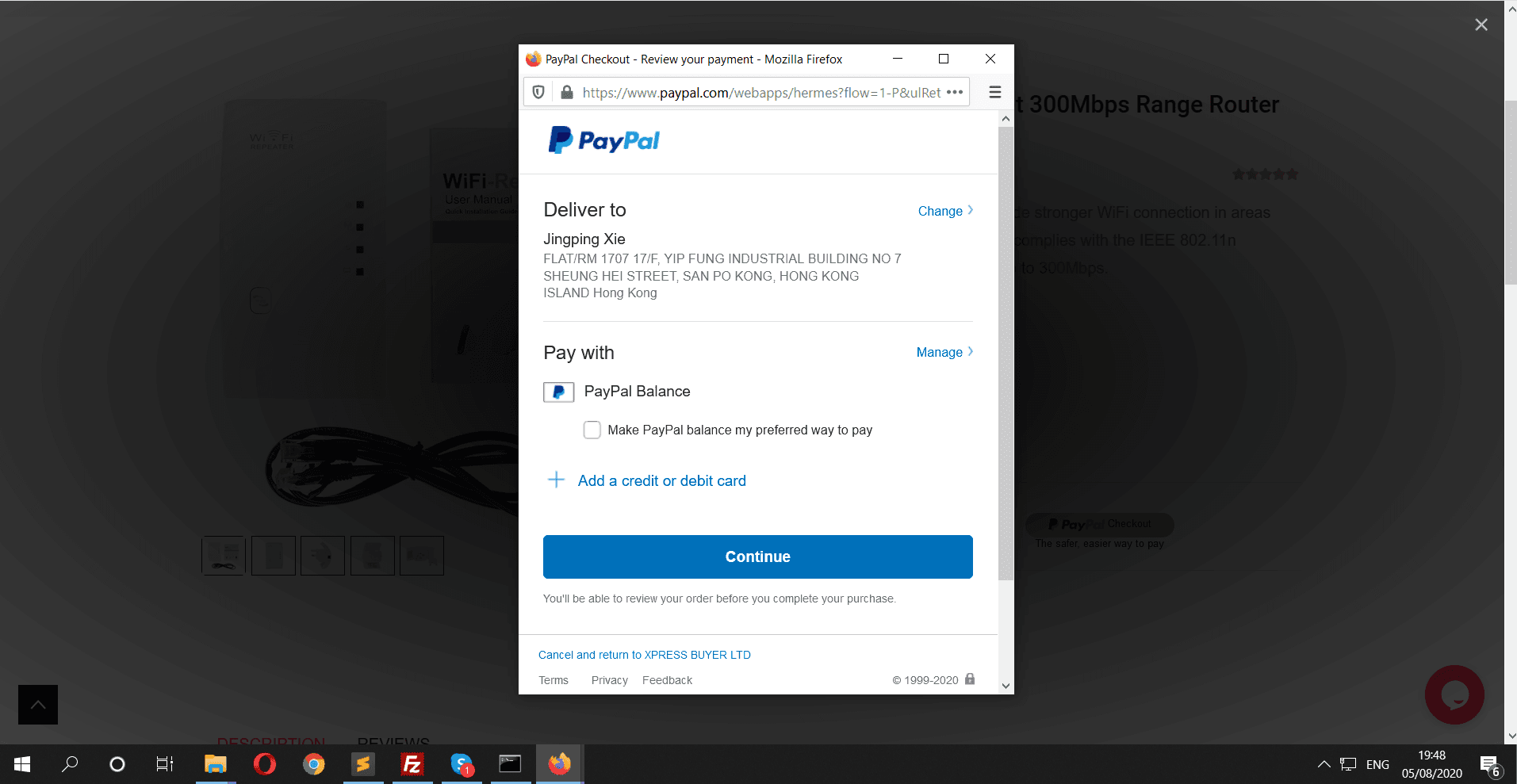
Task: Minimize the PayPal Checkout Firefox window
Action: point(898,59)
